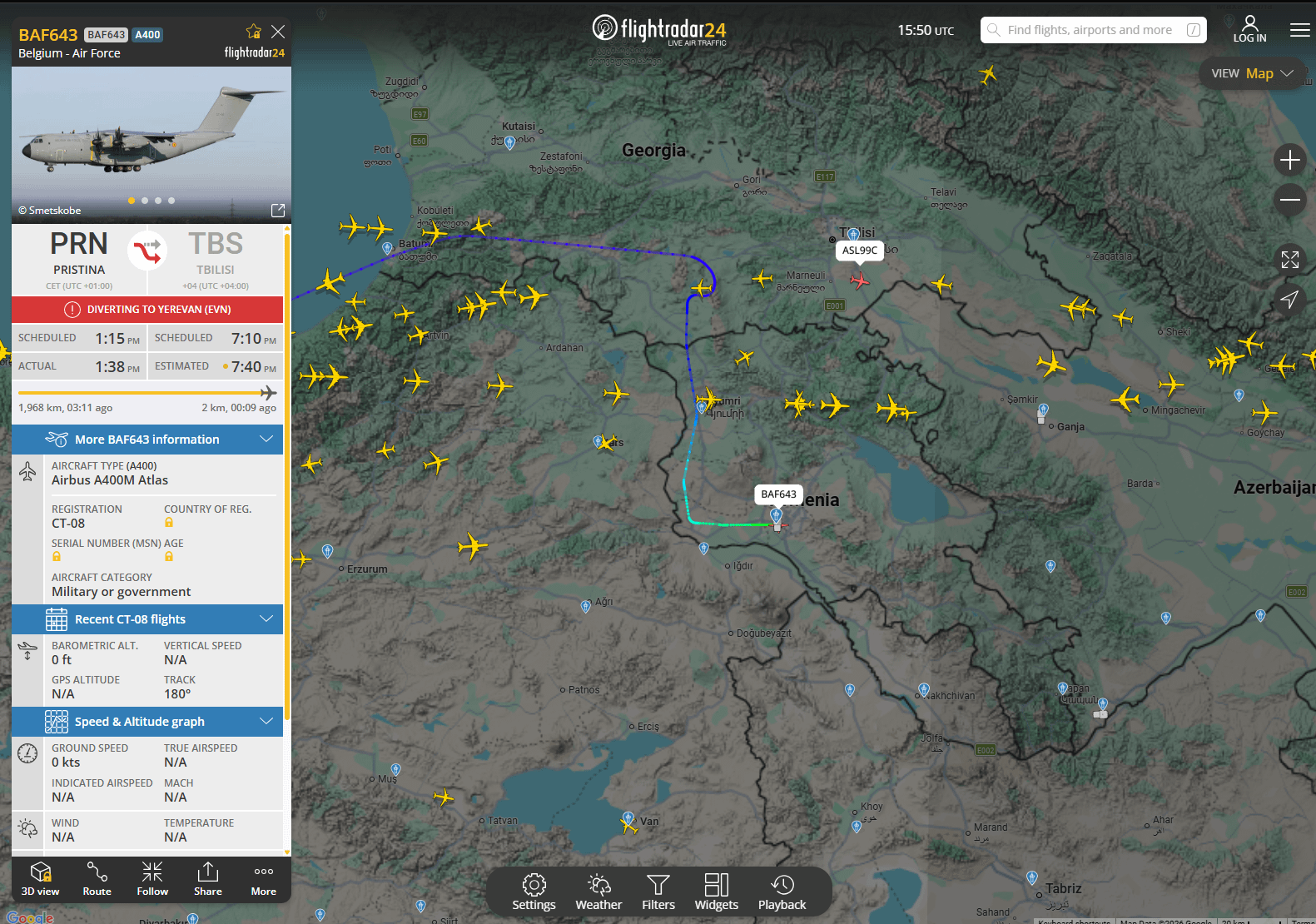1316x924 pixels.
Task: Zoom in on the map
Action: pyautogui.click(x=1289, y=160)
